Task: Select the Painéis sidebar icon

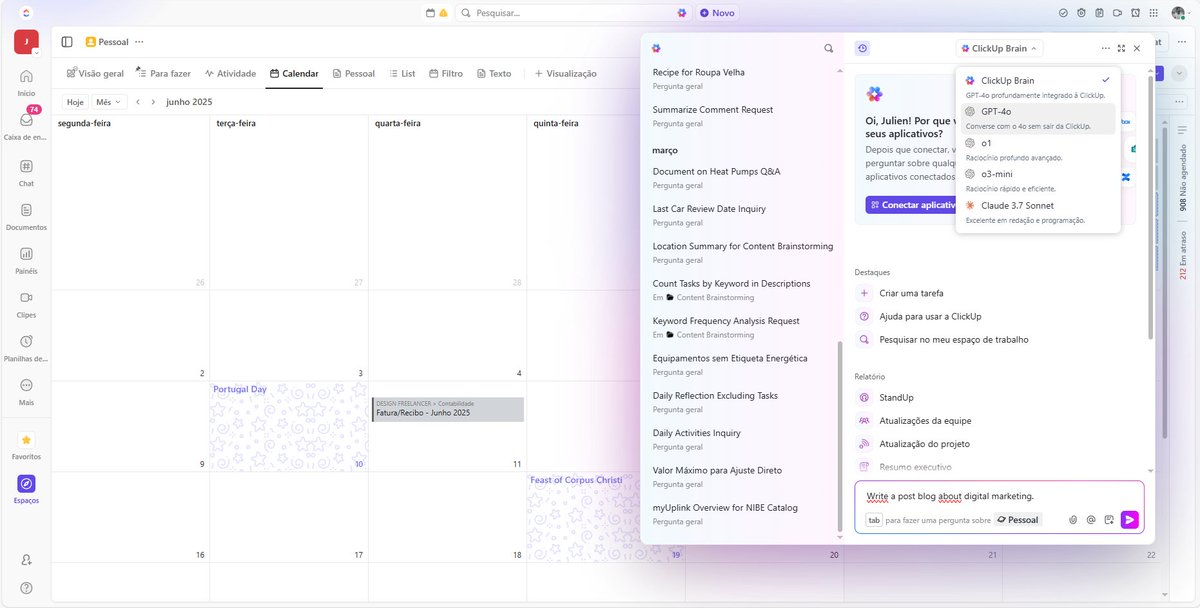Action: [x=25, y=257]
